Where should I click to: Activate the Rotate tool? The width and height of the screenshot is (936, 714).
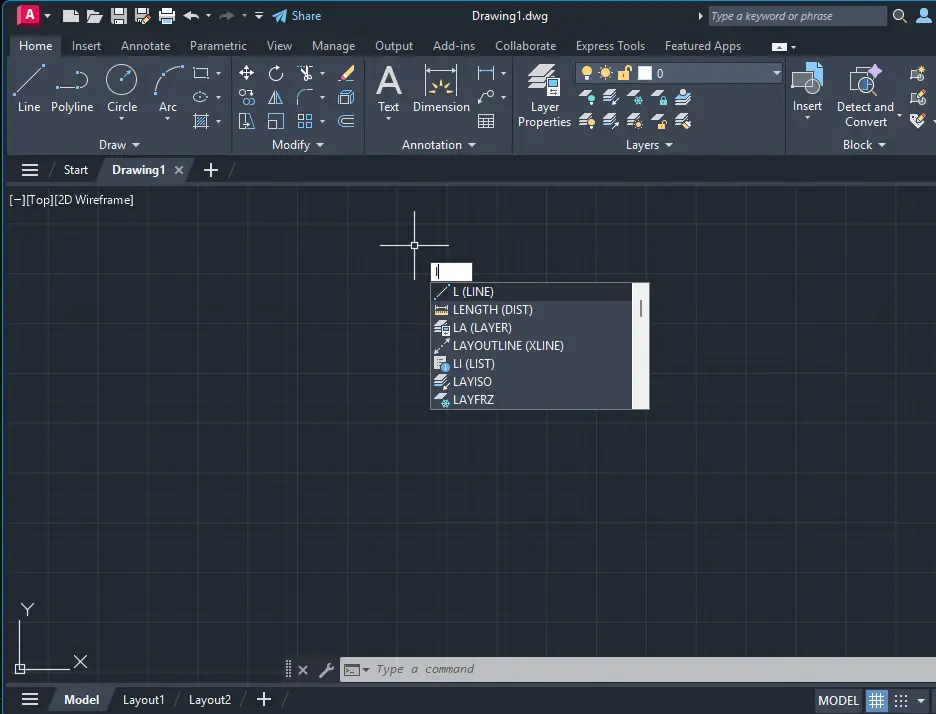pos(275,73)
